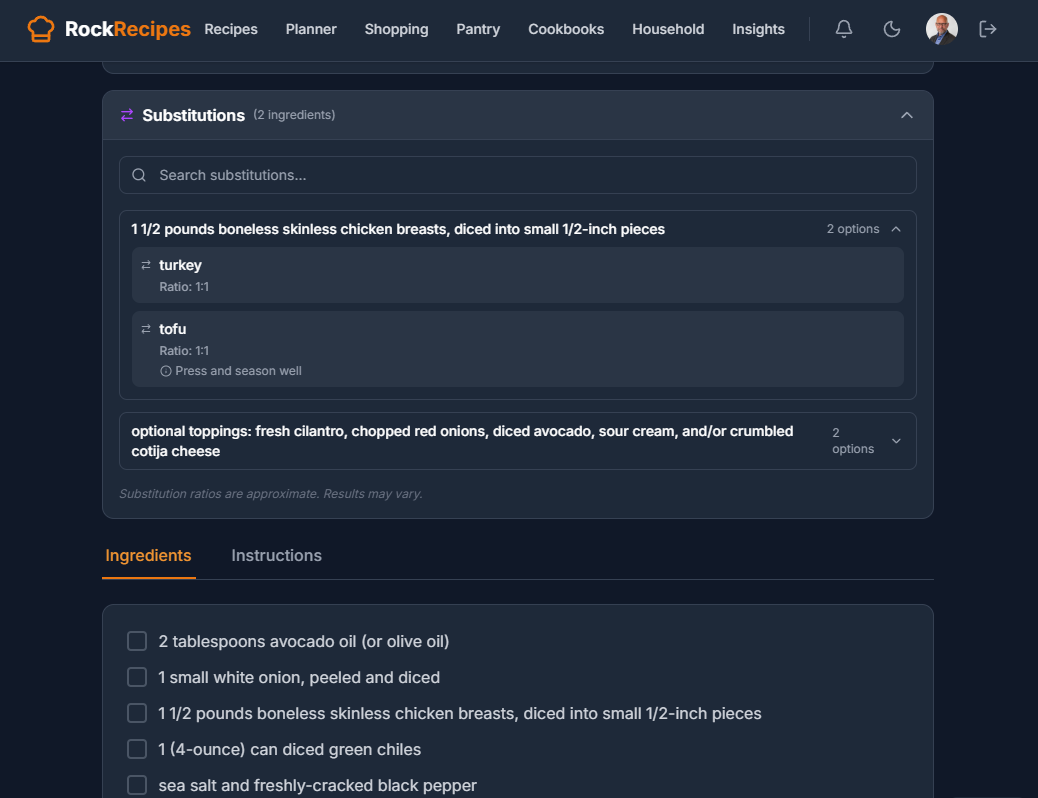1038x798 pixels.
Task: Collapse the chicken breasts substitution options
Action: (x=897, y=228)
